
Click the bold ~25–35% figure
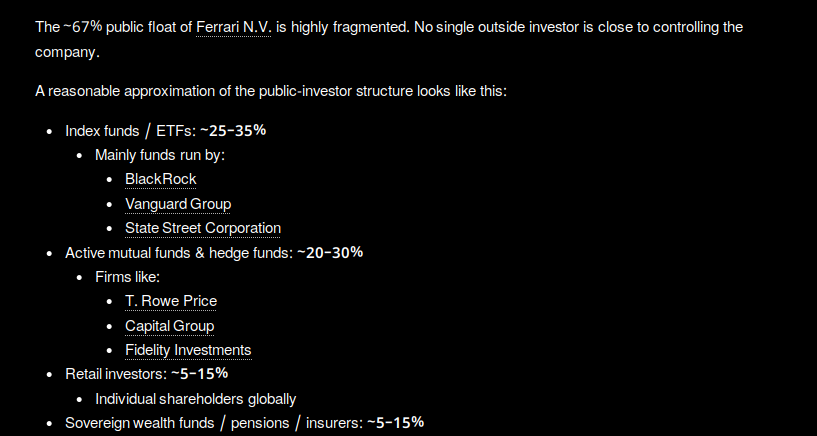pyautogui.click(x=233, y=131)
